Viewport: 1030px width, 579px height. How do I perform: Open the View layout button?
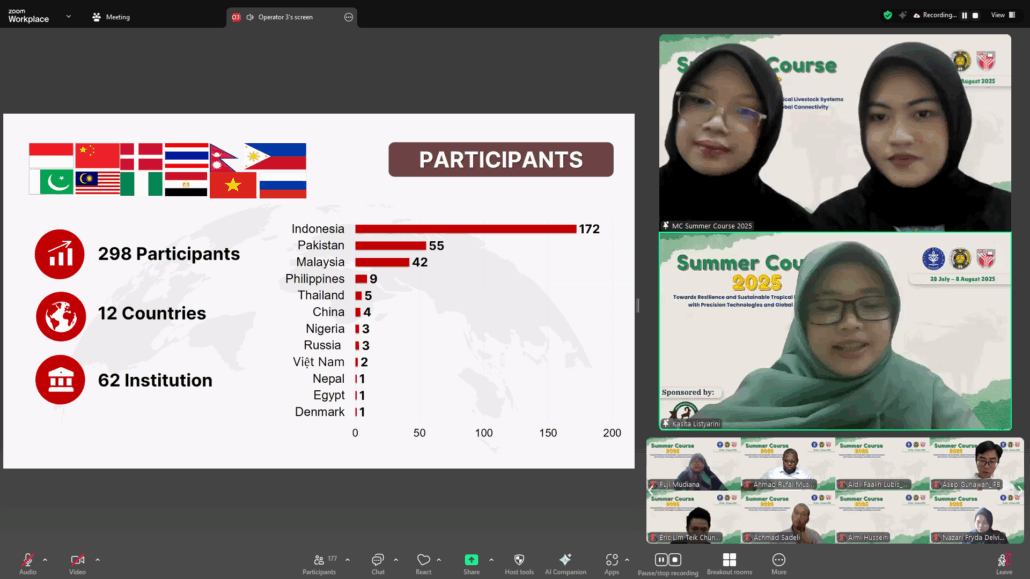click(x=1001, y=15)
